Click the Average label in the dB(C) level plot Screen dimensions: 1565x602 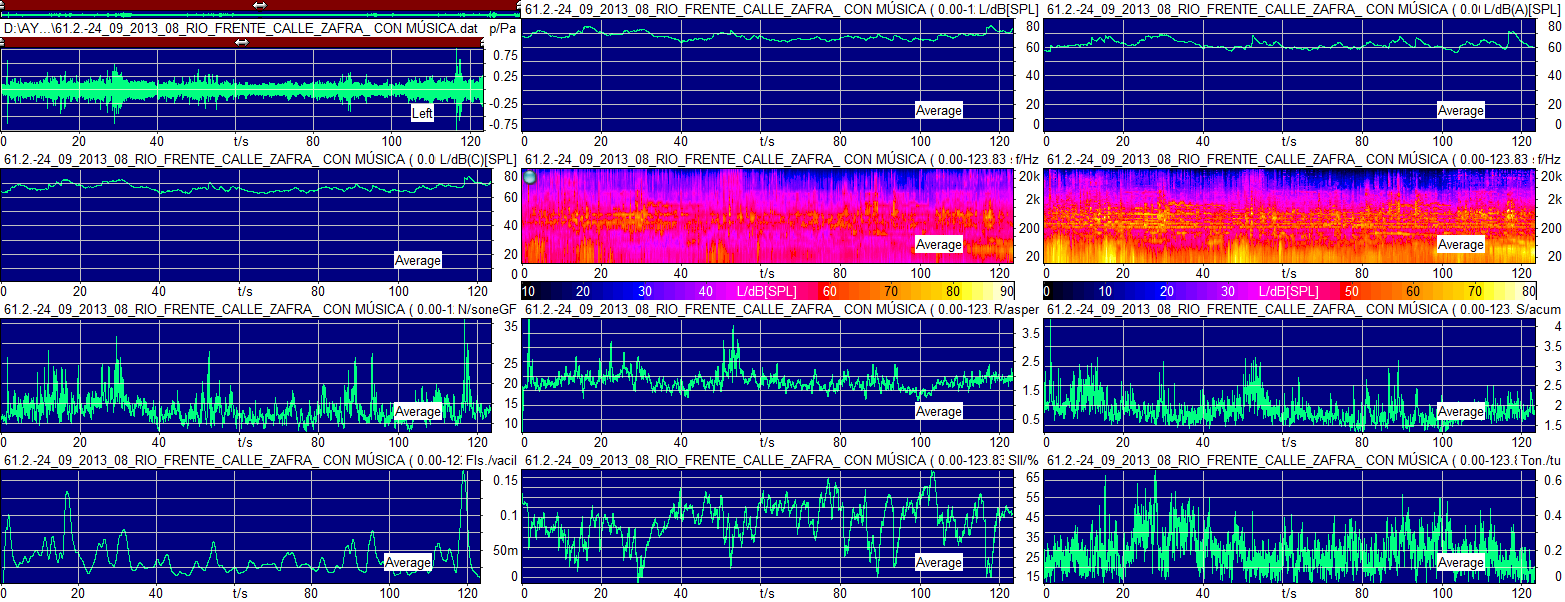point(417,260)
